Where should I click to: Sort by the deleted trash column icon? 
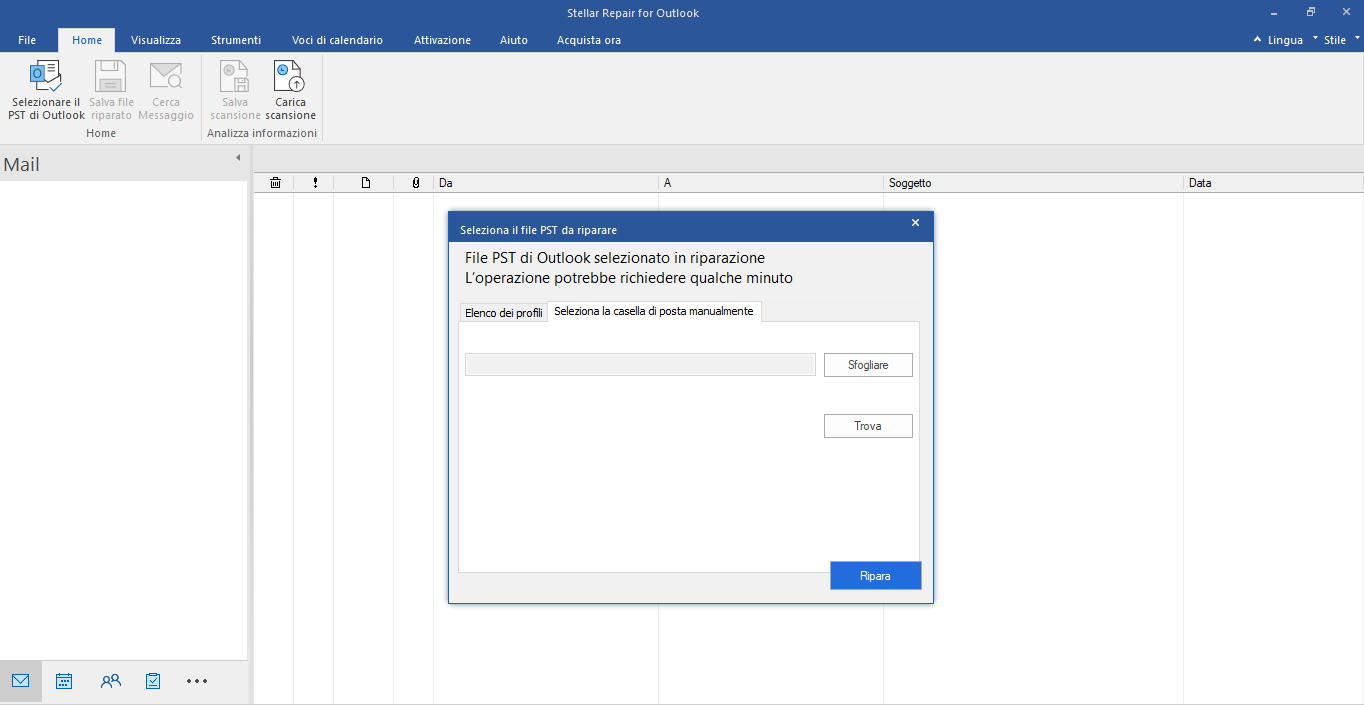[x=276, y=183]
